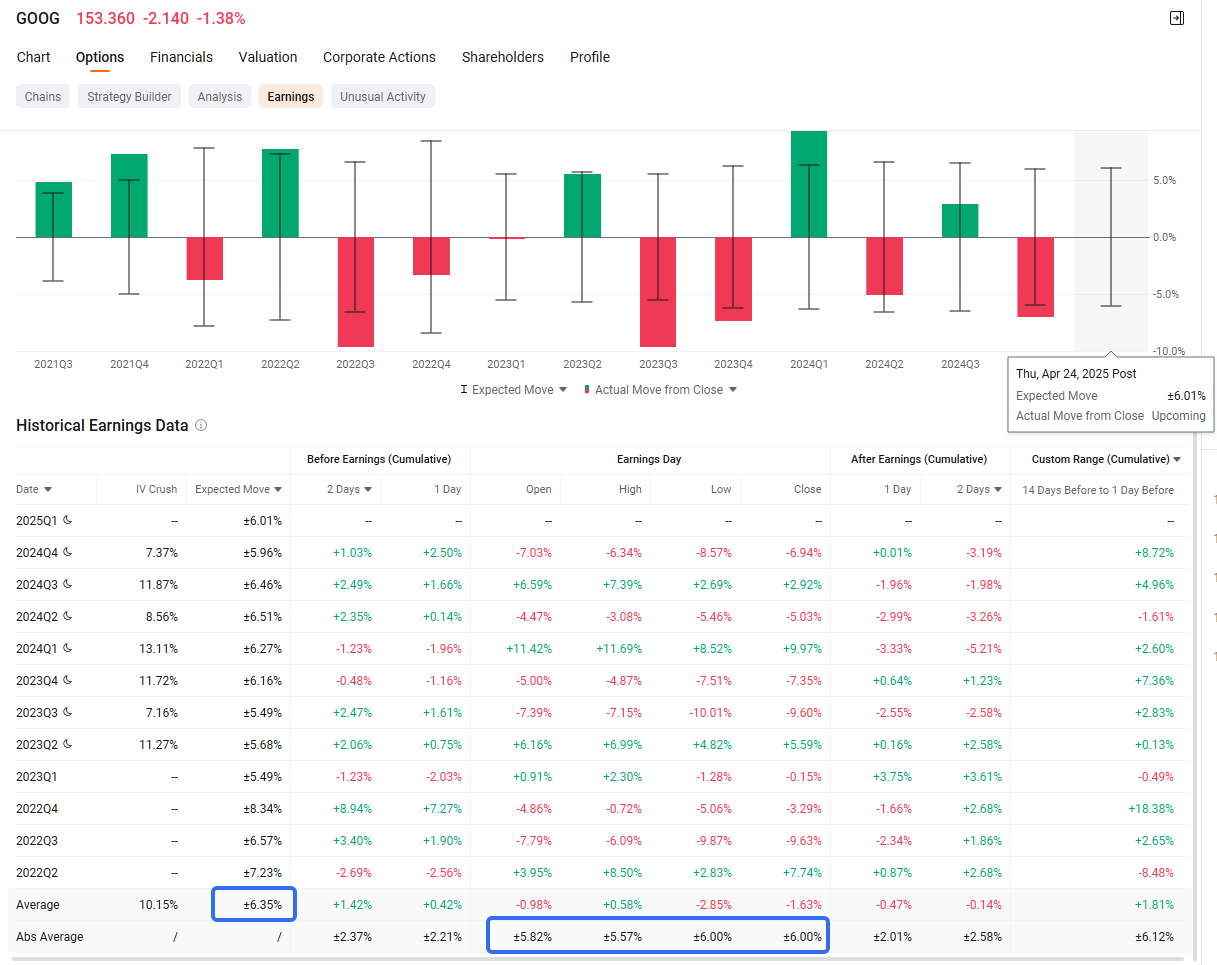Viewport: 1217px width, 965px height.
Task: Click the 2022Q2 row label in table
Action: pos(38,873)
